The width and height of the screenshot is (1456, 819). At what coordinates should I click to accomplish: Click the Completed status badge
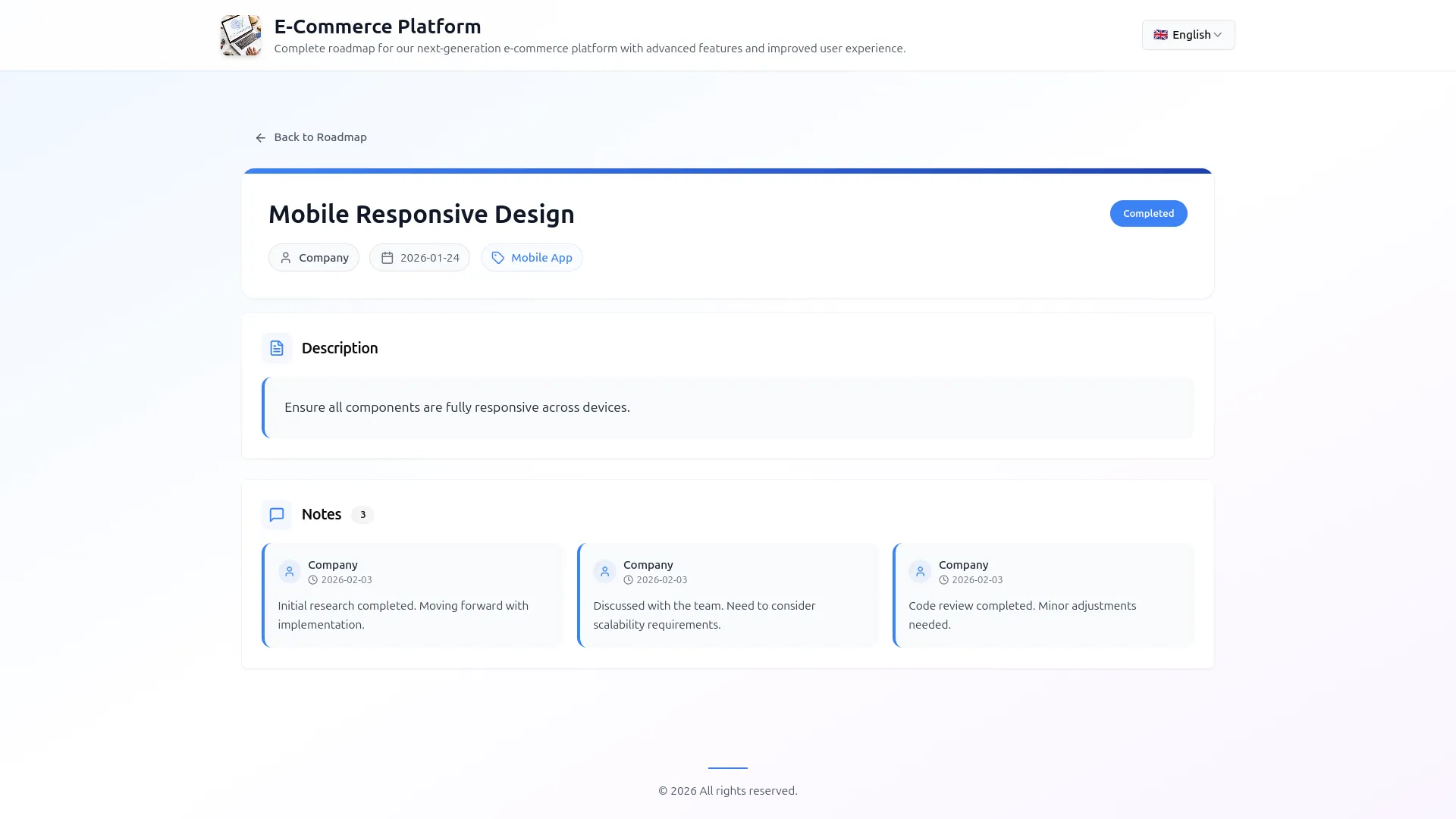(x=1148, y=213)
